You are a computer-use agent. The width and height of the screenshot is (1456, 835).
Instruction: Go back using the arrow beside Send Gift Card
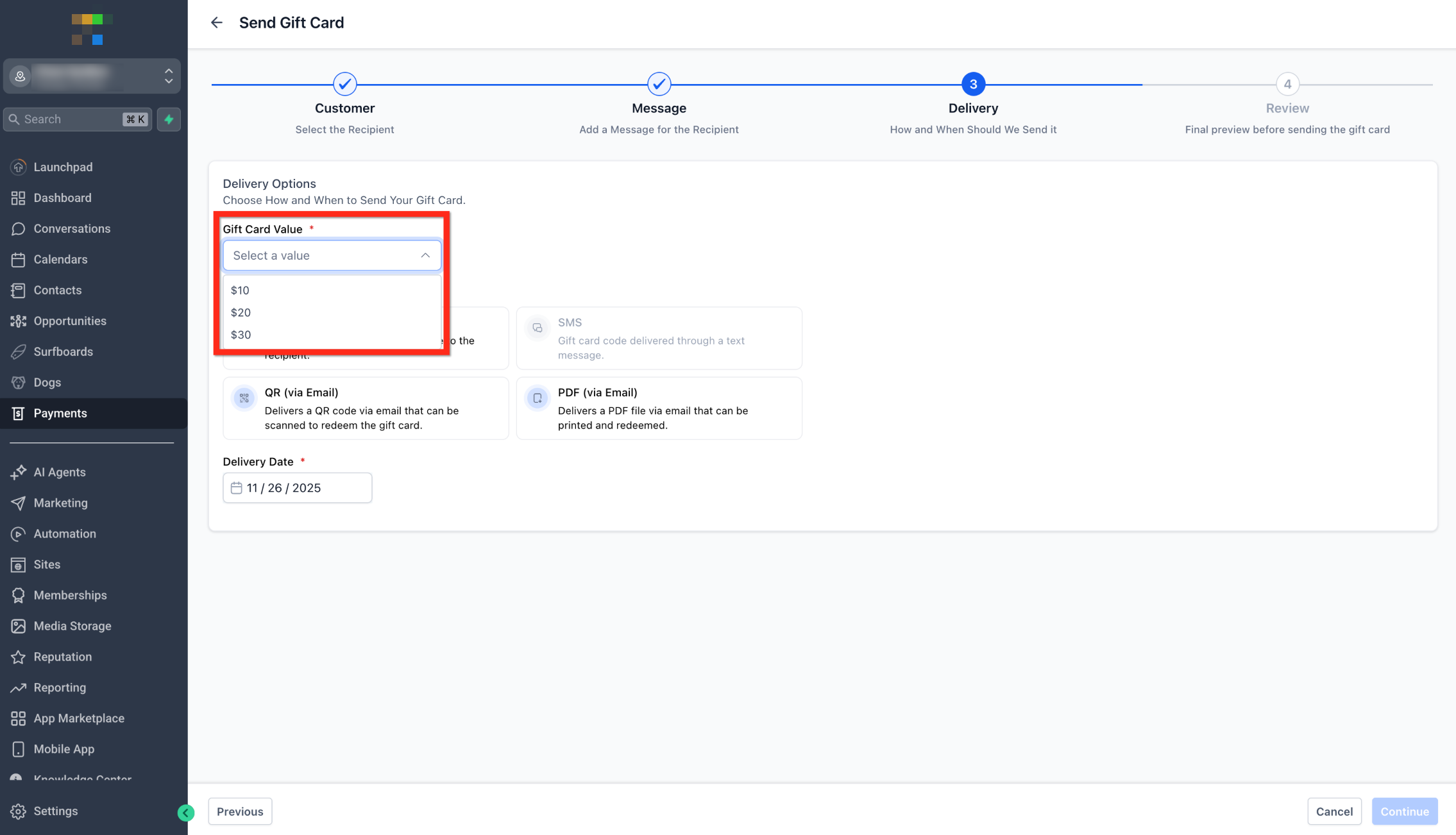(217, 22)
